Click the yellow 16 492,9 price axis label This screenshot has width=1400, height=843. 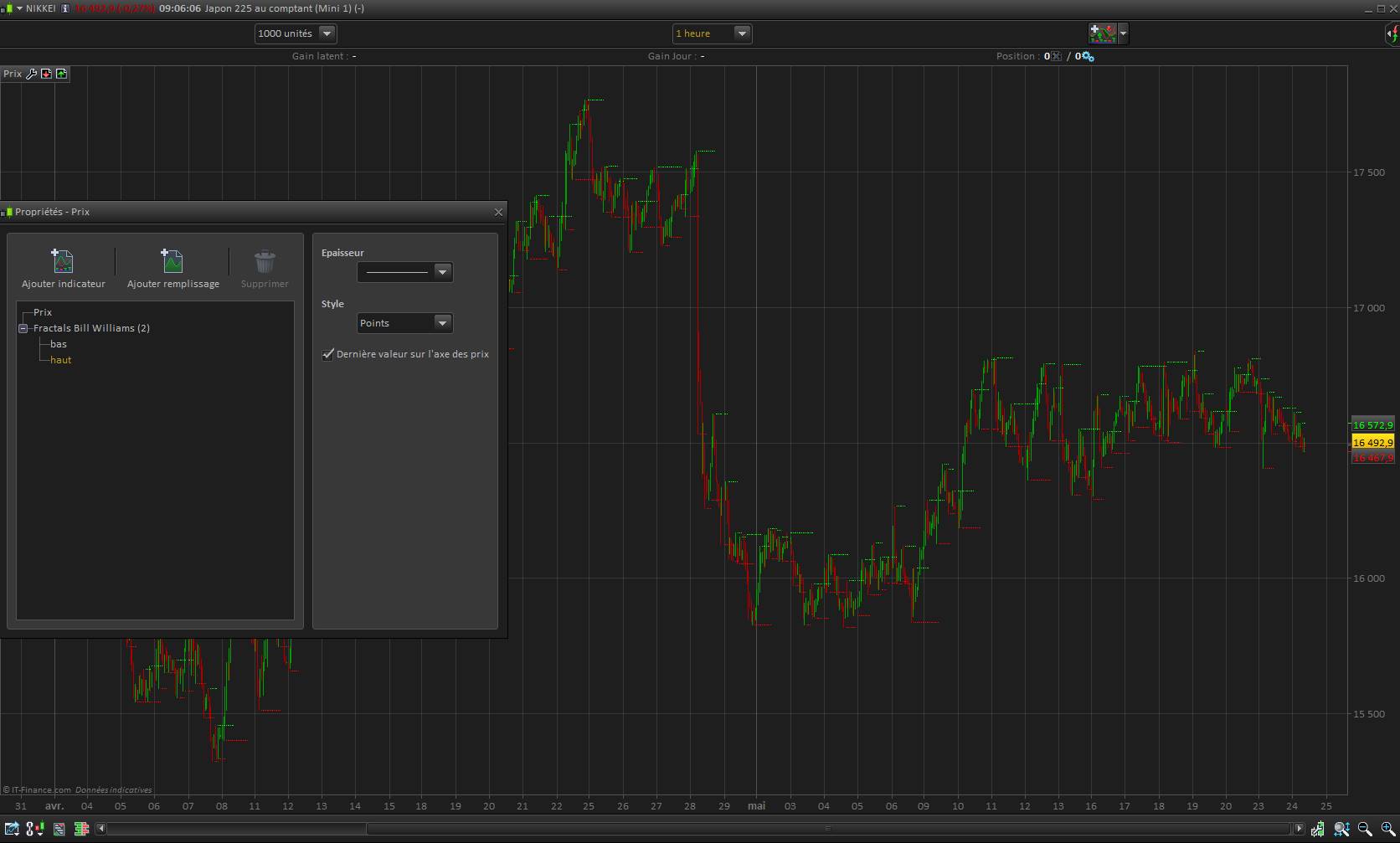pos(1373,443)
